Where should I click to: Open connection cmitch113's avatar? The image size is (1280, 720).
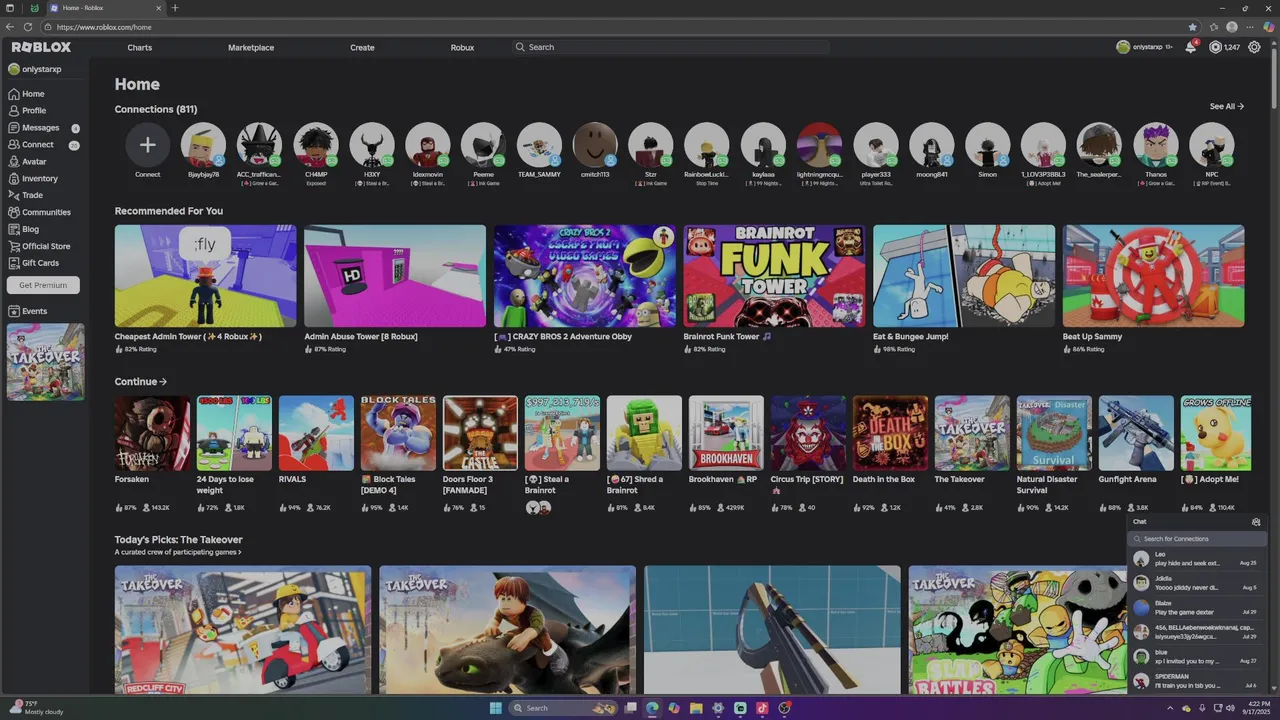(595, 145)
